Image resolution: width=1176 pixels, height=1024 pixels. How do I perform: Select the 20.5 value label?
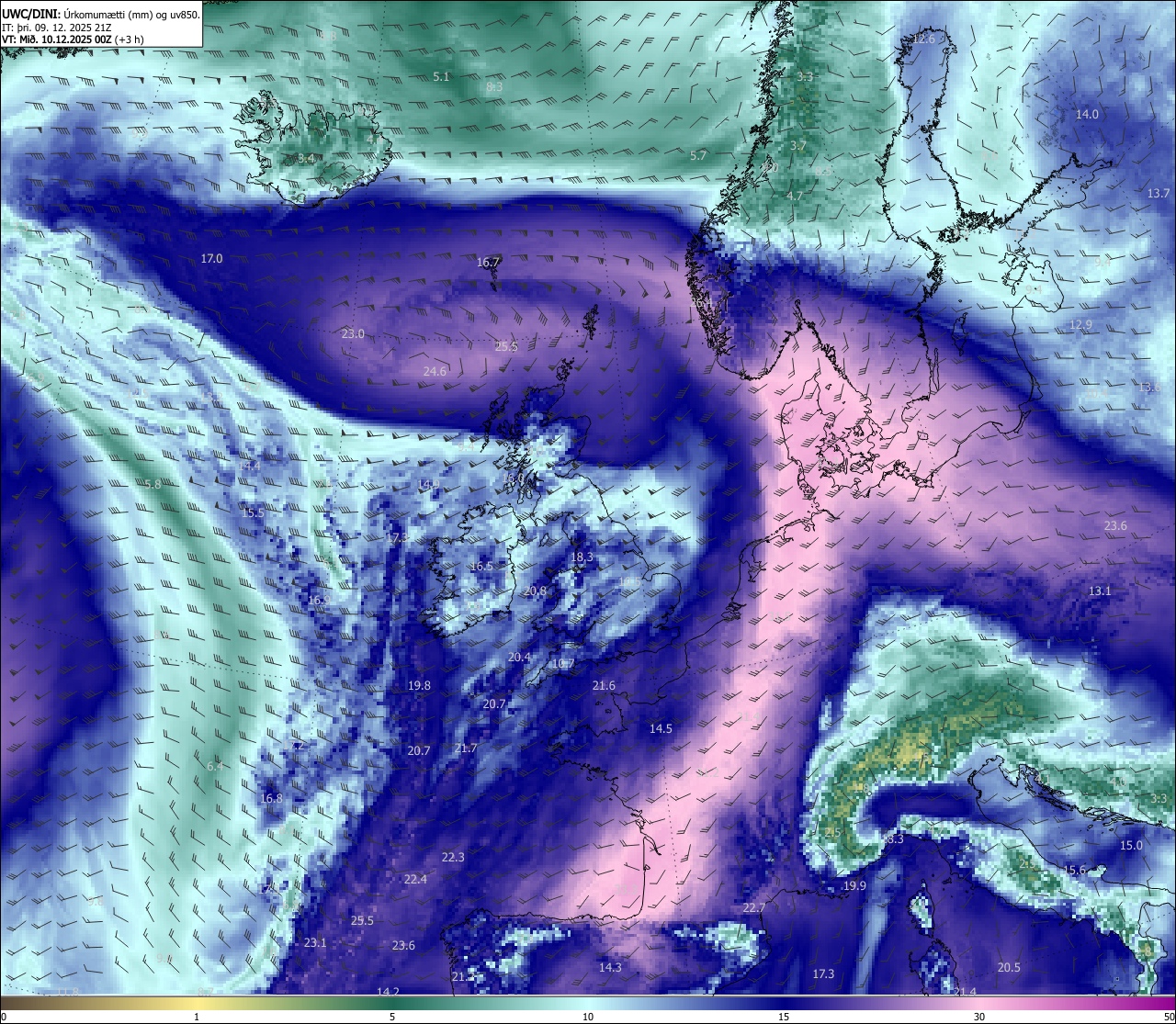click(1009, 967)
